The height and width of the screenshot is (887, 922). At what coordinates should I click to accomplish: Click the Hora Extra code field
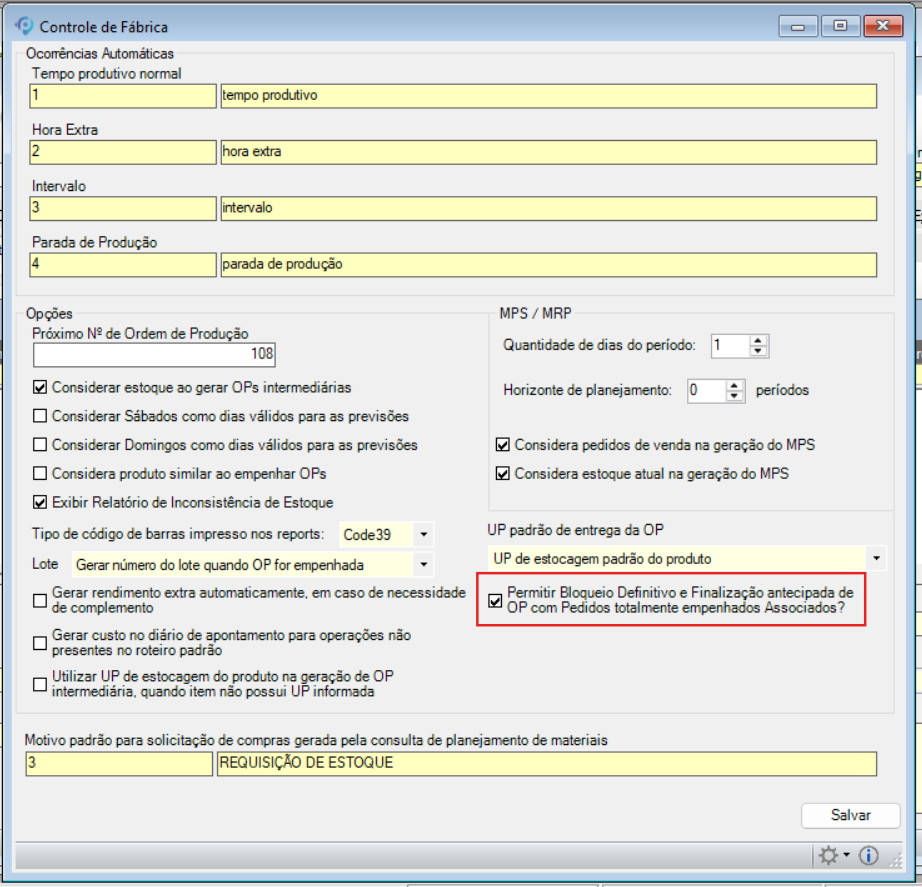[123, 152]
